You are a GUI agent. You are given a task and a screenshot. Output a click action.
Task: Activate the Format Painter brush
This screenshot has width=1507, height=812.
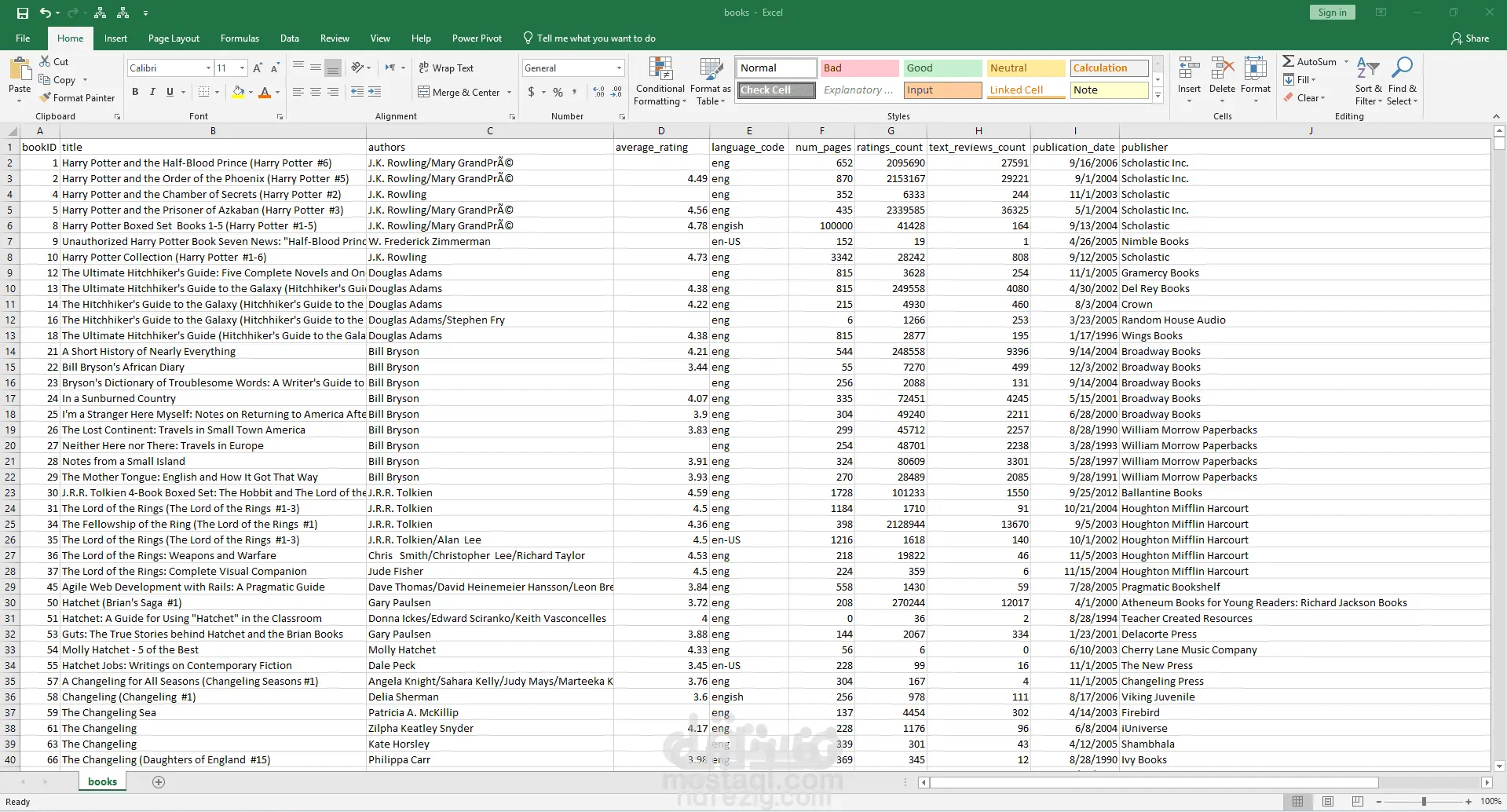(x=77, y=97)
